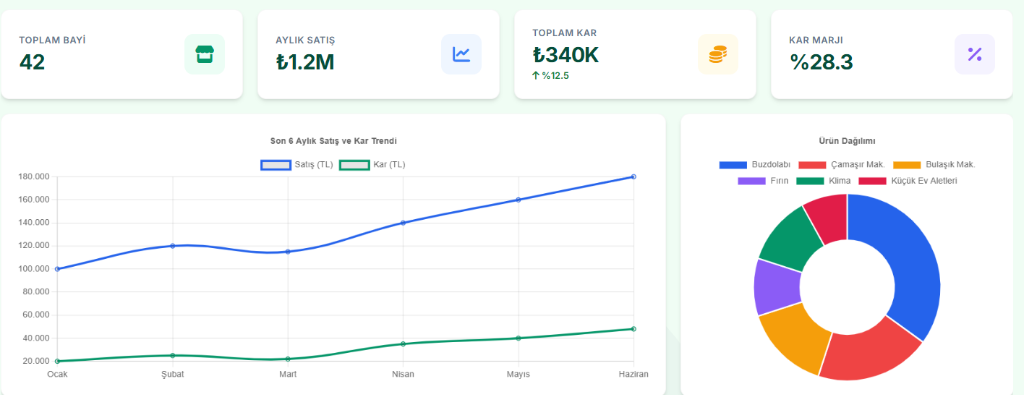Image resolution: width=1024 pixels, height=395 pixels.
Task: Click the 42 value in Toplam Bayi card
Action: [x=32, y=62]
